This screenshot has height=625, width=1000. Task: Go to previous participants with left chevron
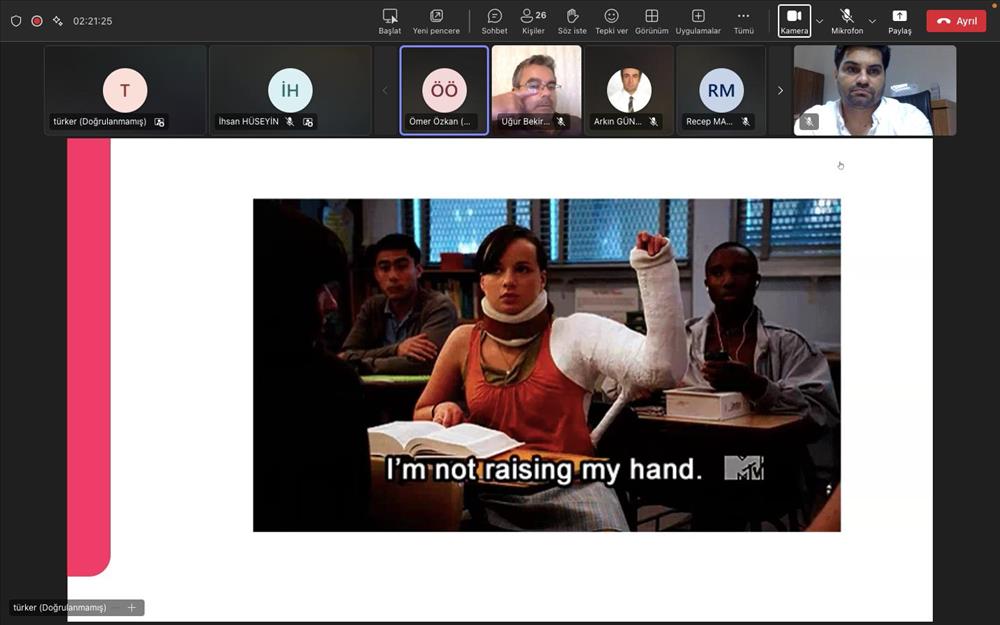click(x=385, y=91)
